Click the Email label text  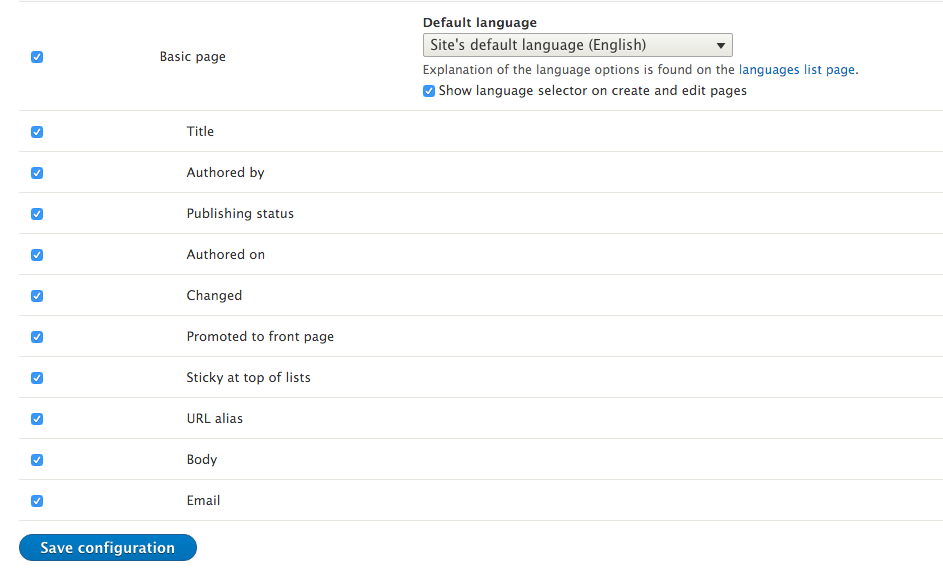pos(203,501)
